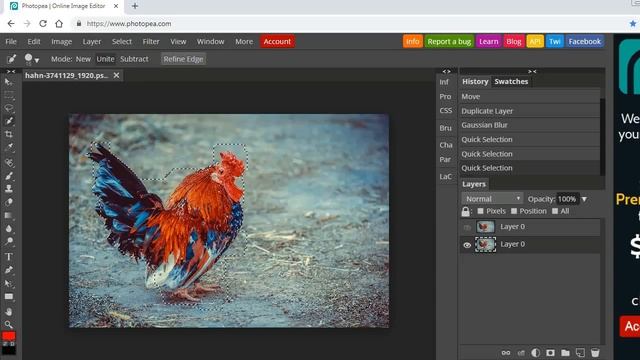This screenshot has height=360, width=640.
Task: Open the Image menu
Action: coord(62,42)
